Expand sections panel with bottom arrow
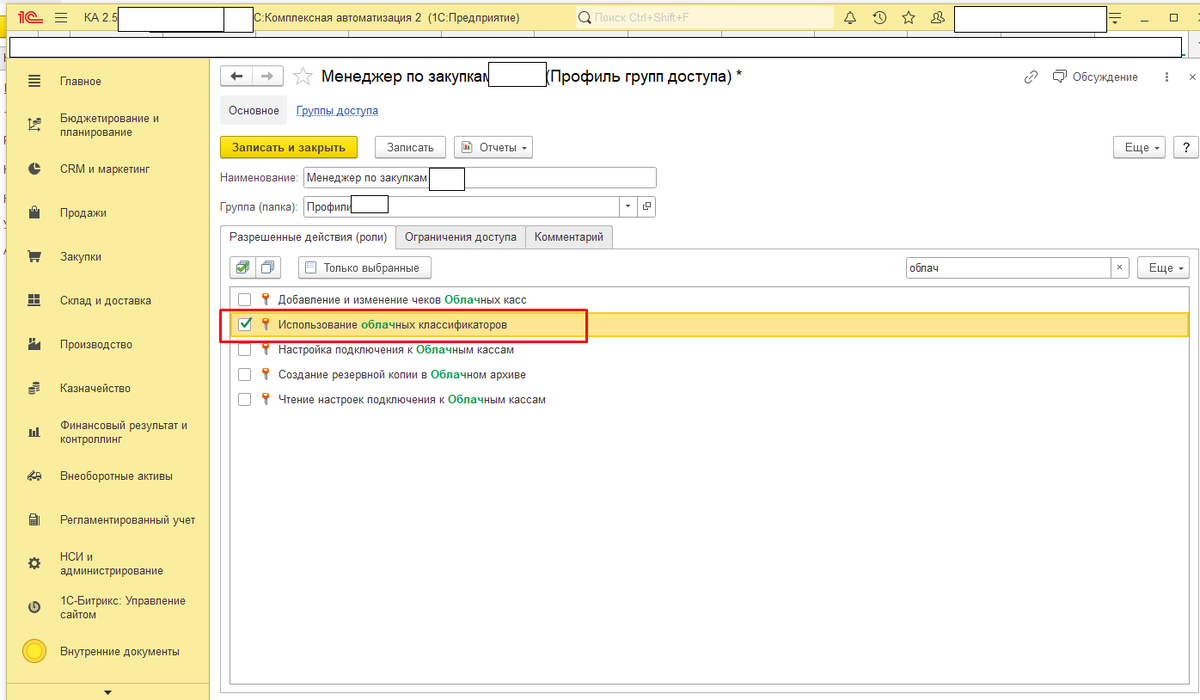 108,692
